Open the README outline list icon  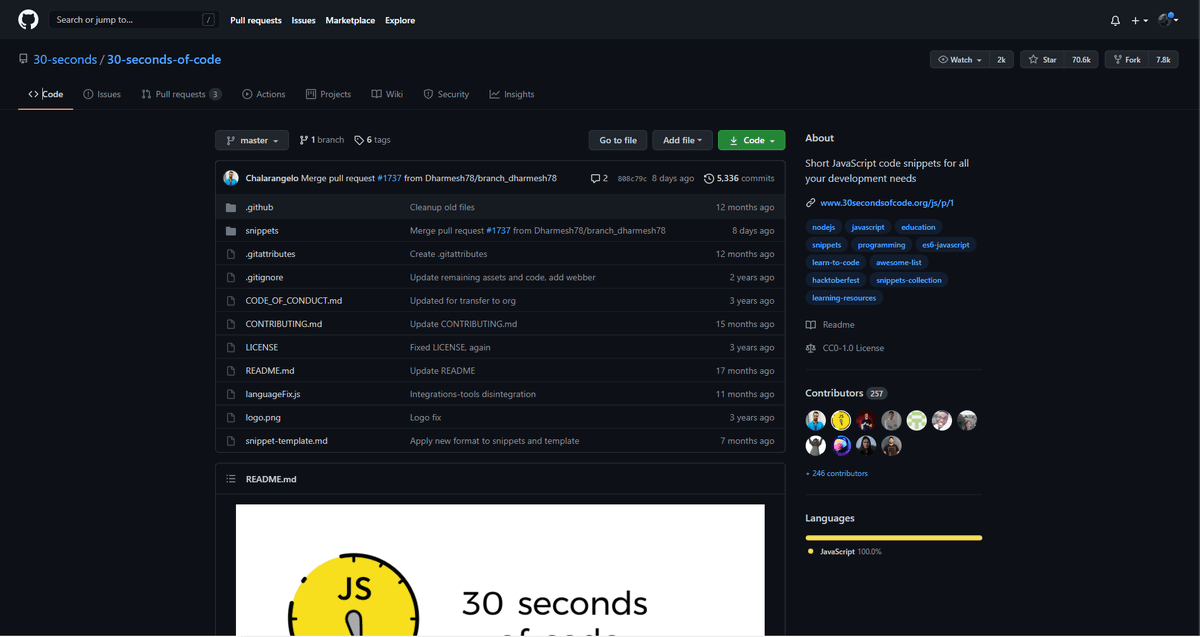[231, 479]
